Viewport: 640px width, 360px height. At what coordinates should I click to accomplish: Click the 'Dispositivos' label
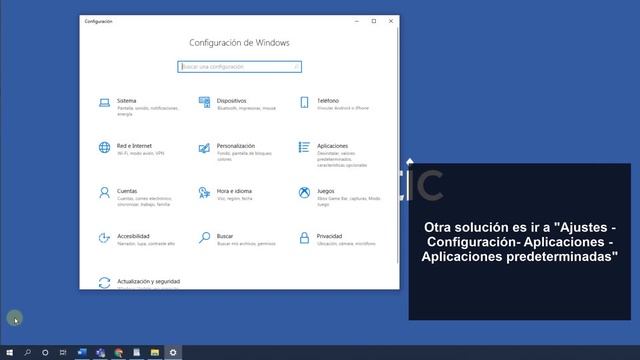coord(231,101)
